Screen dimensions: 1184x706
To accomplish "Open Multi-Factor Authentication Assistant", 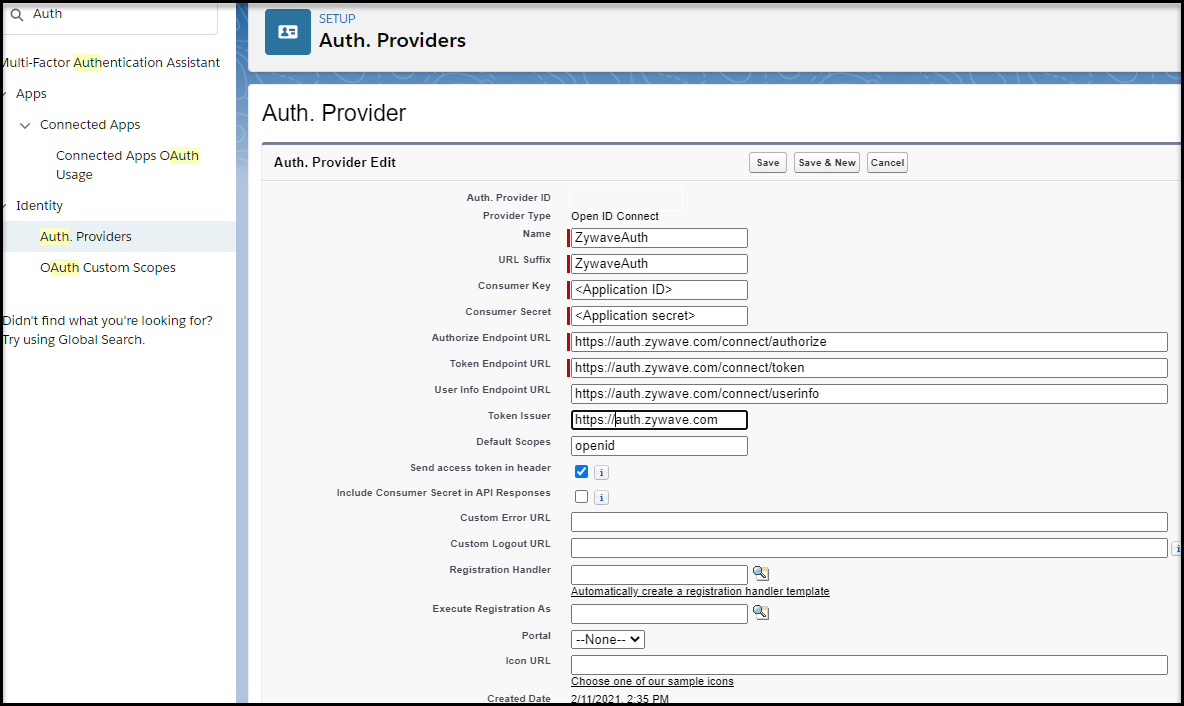I will (111, 63).
